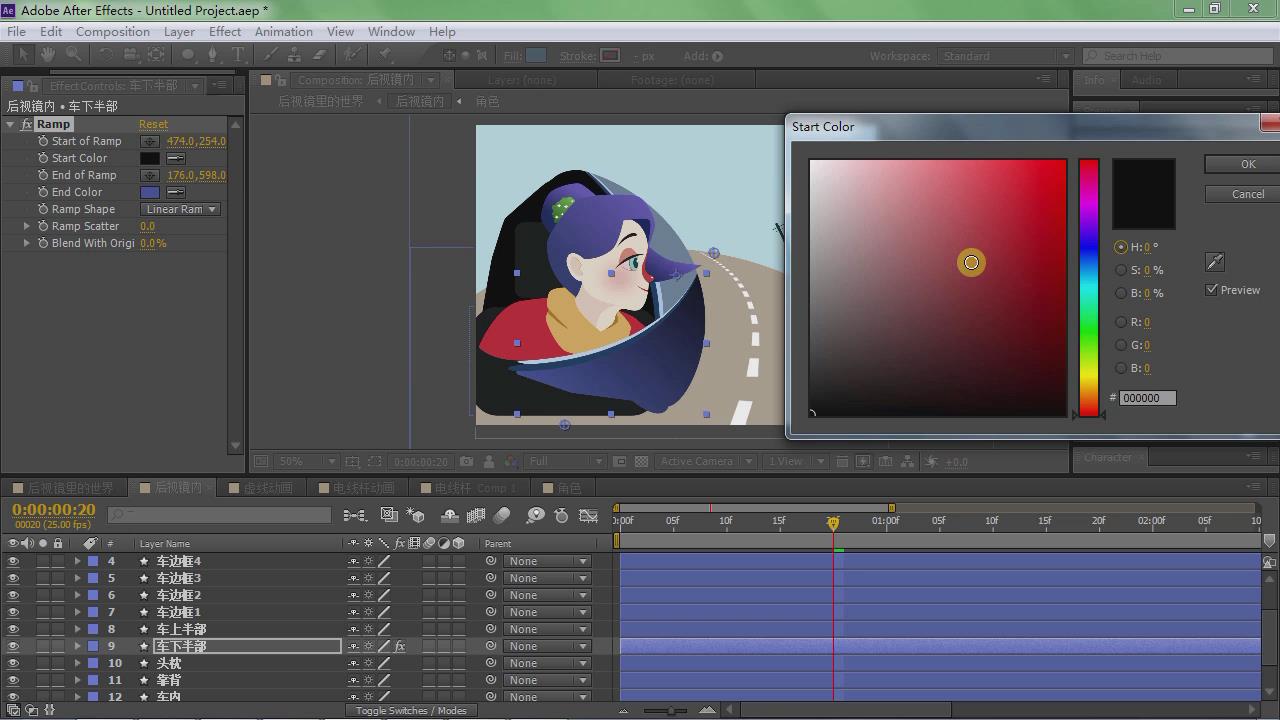1280x720 pixels.
Task: Hide layer 10 头枕 eye toggle
Action: coord(13,663)
